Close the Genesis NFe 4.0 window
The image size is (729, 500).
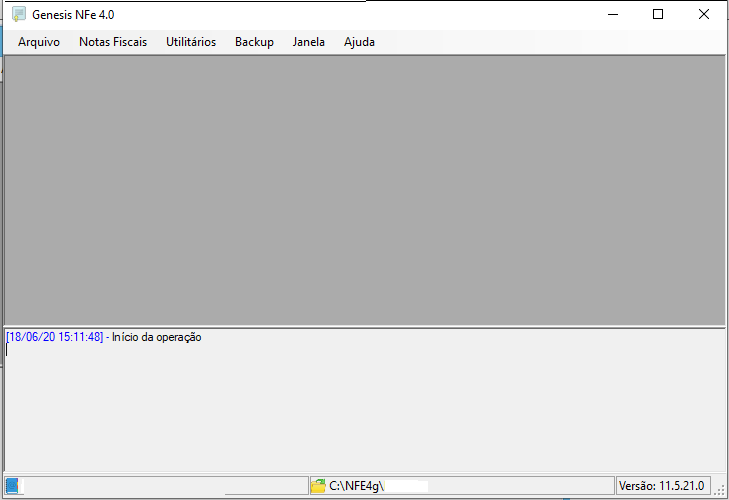[x=704, y=14]
